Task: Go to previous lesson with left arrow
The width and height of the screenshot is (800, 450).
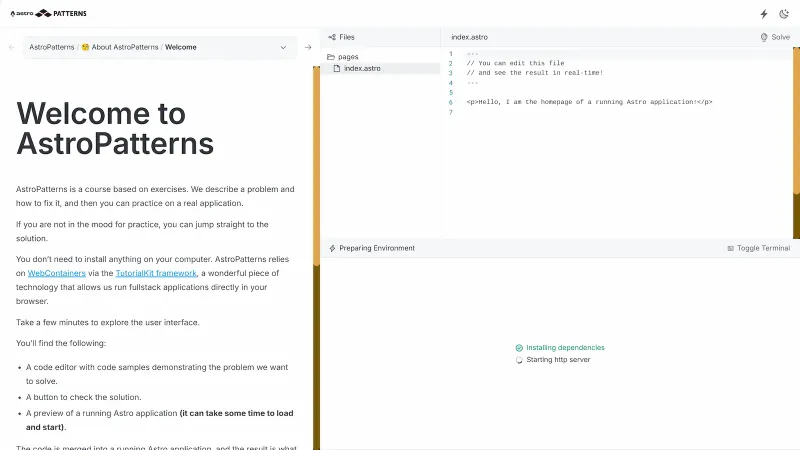Action: pyautogui.click(x=11, y=47)
